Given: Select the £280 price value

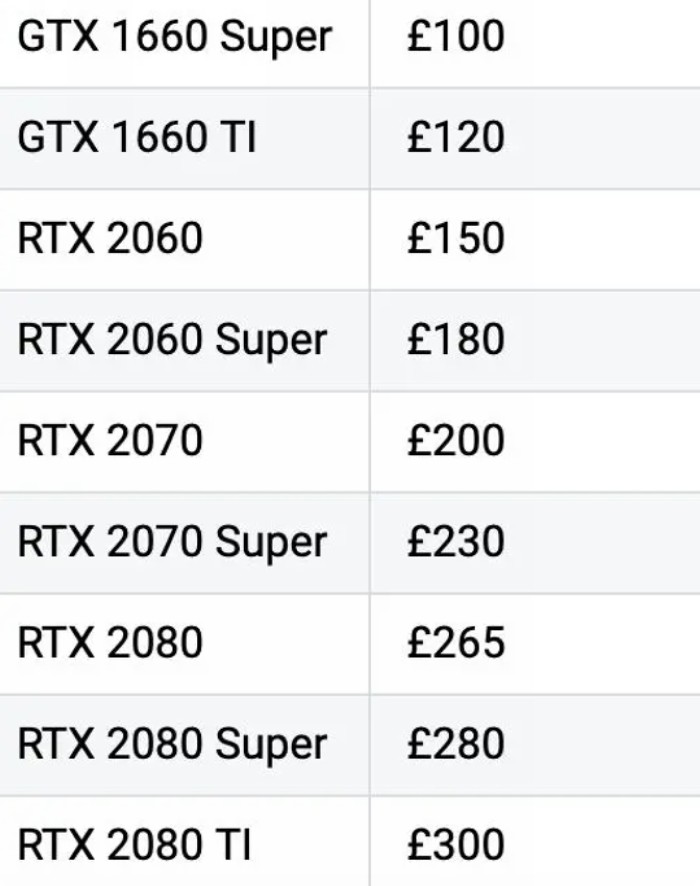Looking at the screenshot, I should 455,744.
